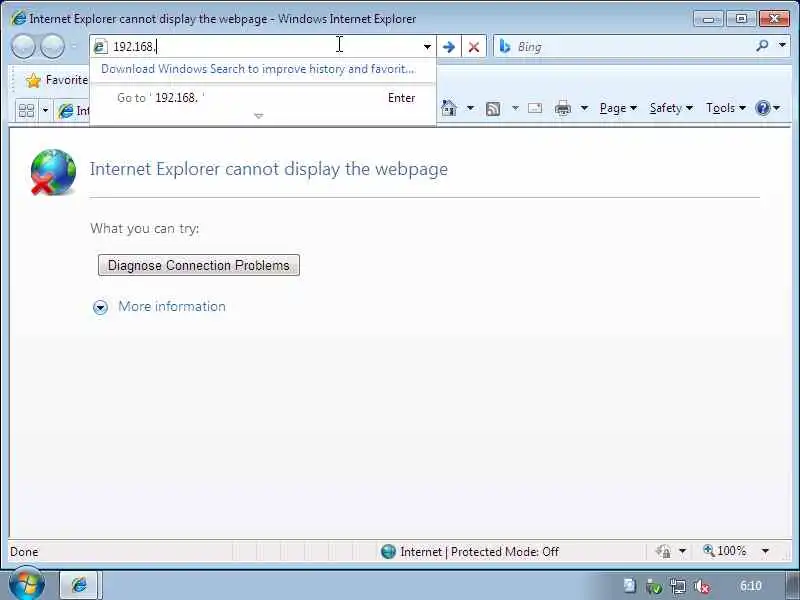Click the privacy/security status bar icon

[663, 551]
